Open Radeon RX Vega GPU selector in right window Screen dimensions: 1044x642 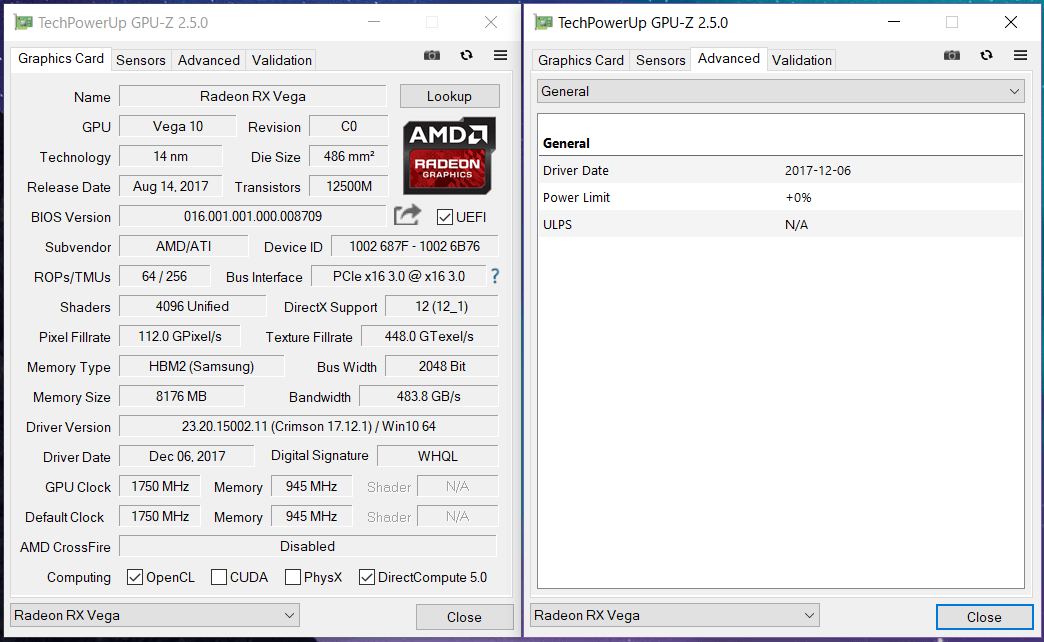[x=674, y=615]
